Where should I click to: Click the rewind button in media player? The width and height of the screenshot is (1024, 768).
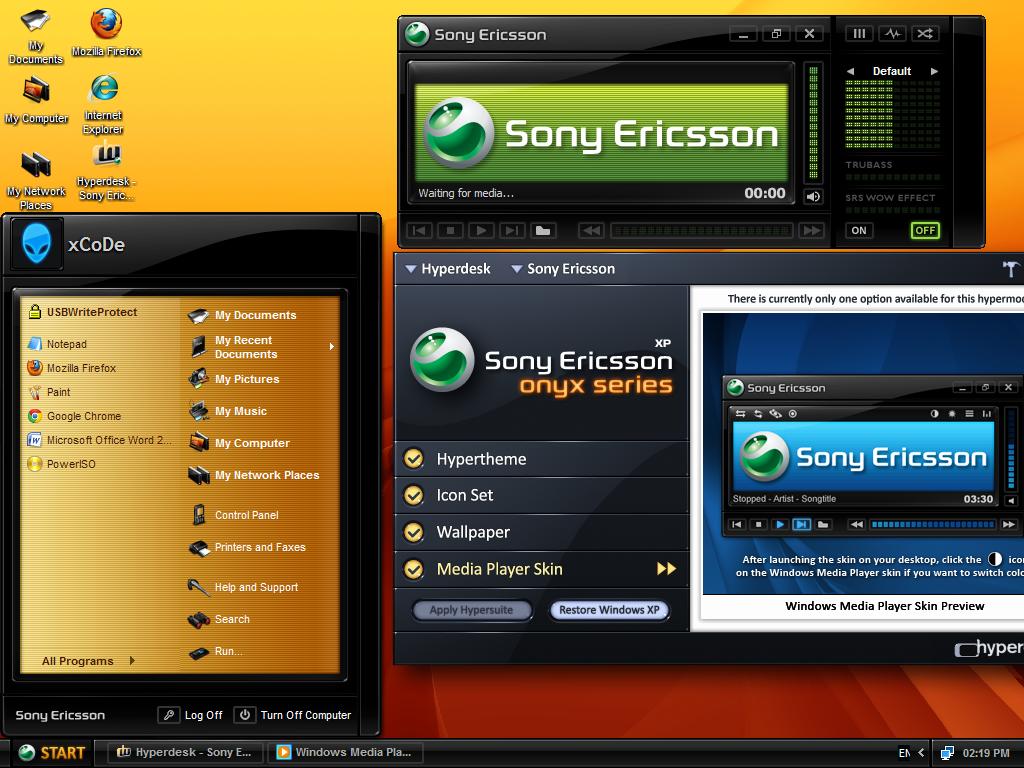pos(592,230)
